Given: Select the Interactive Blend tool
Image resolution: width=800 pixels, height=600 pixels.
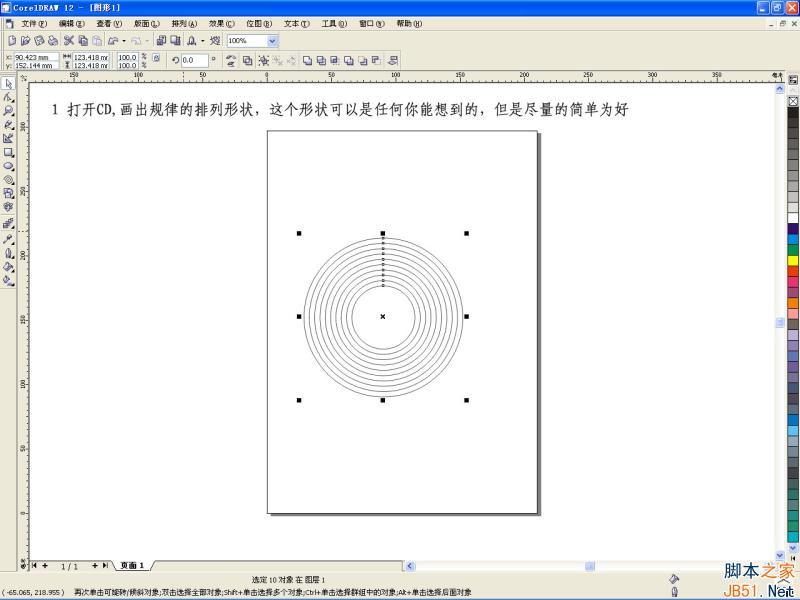Looking at the screenshot, I should [x=8, y=223].
